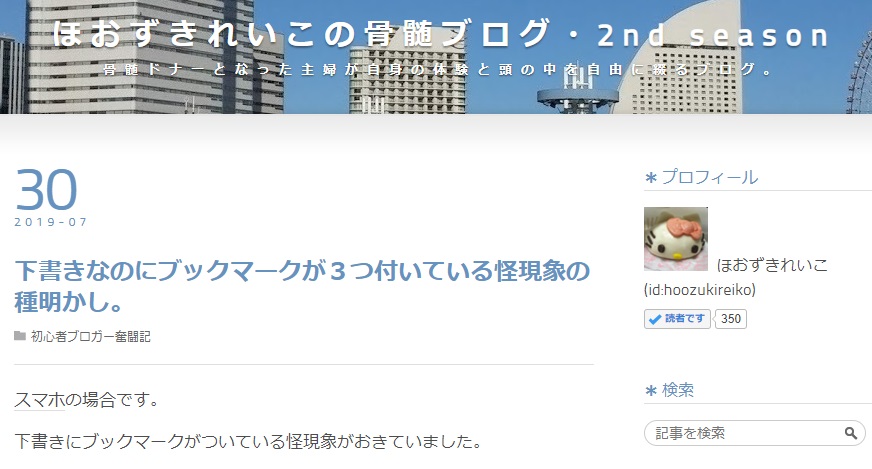The height and width of the screenshot is (469, 872).
Task: Click the Hello Kitty profile avatar
Action: point(676,239)
